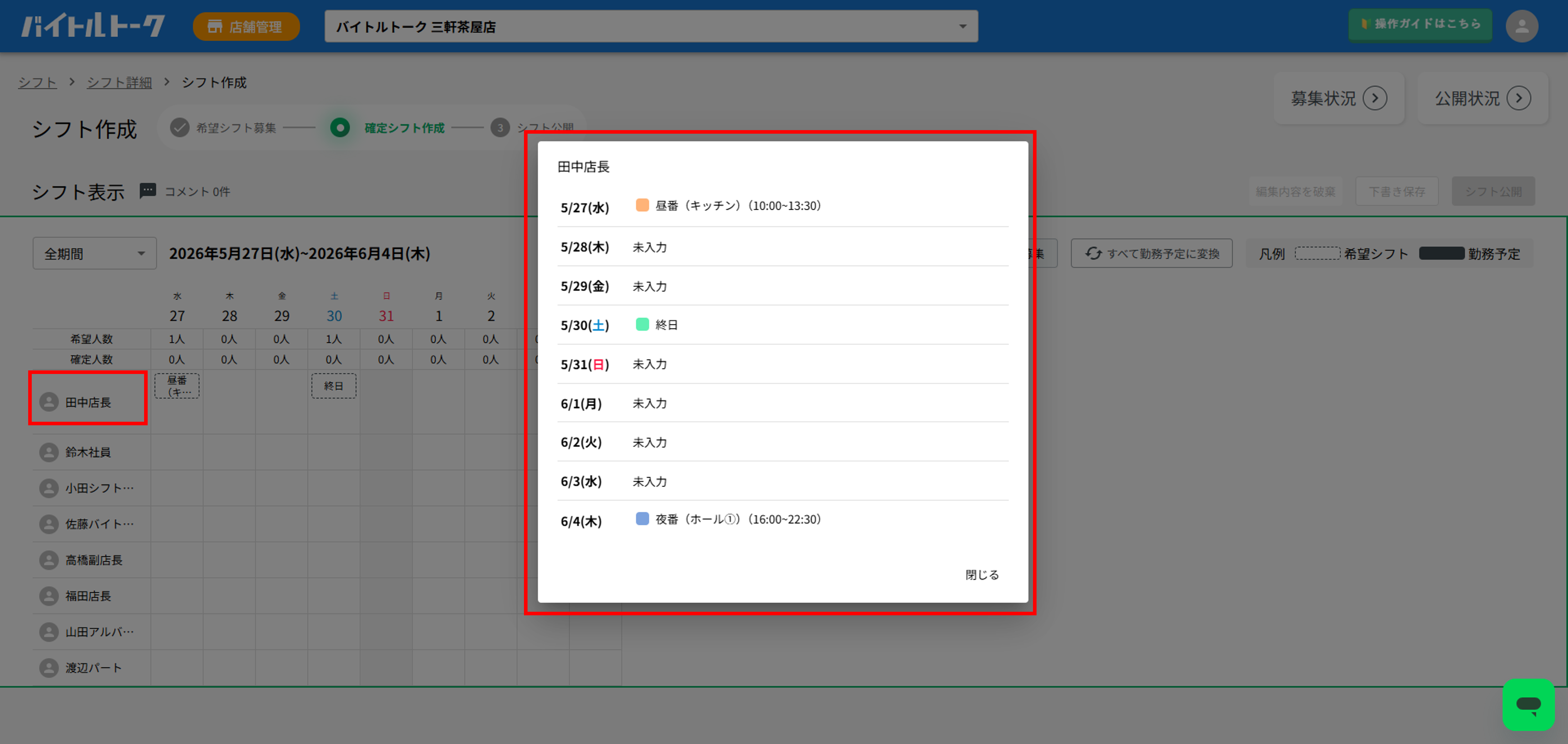Open the 操作ガイドはこちら guide
Viewport: 1568px width, 744px height.
click(1420, 24)
